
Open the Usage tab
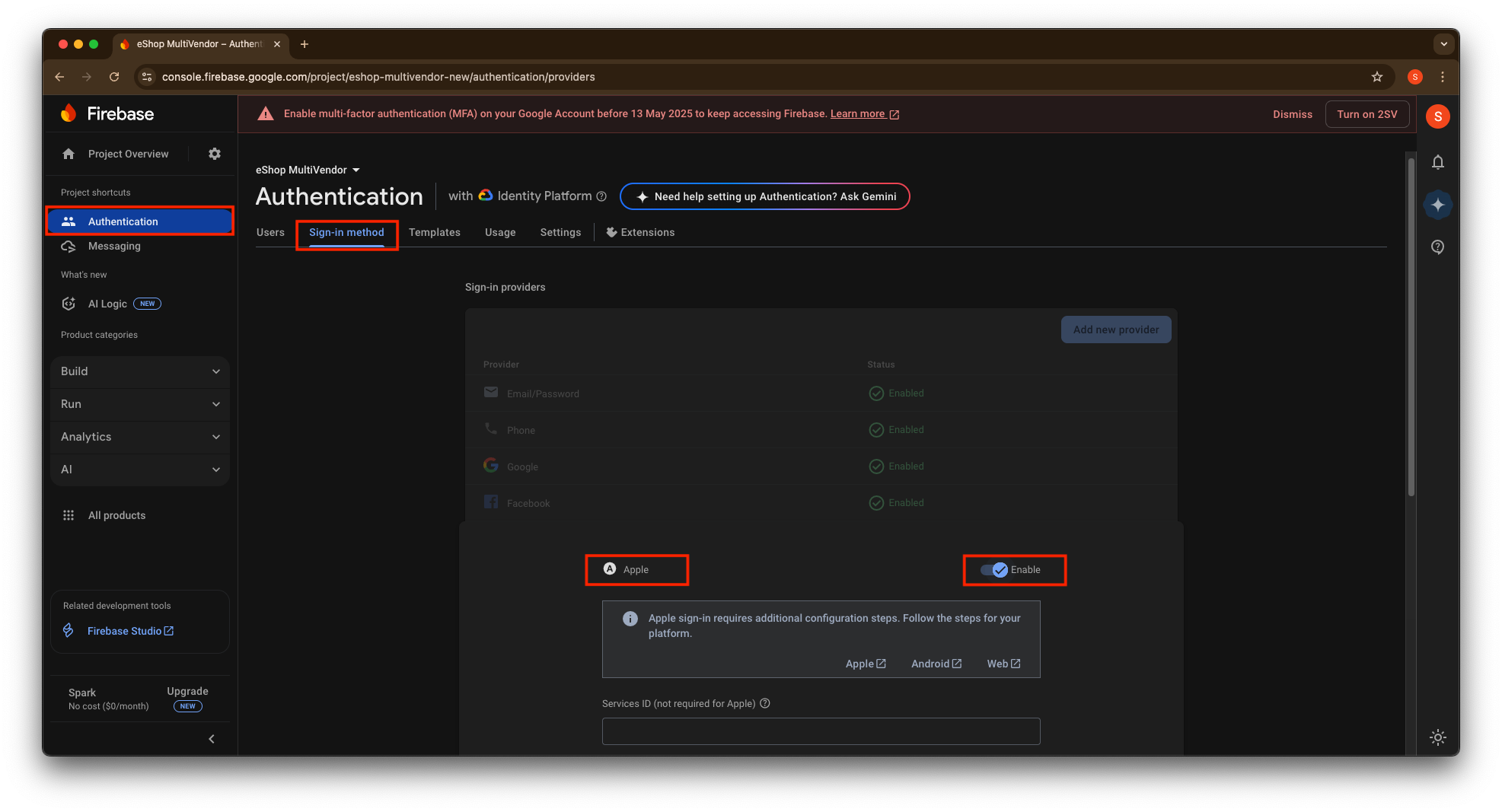tap(500, 232)
